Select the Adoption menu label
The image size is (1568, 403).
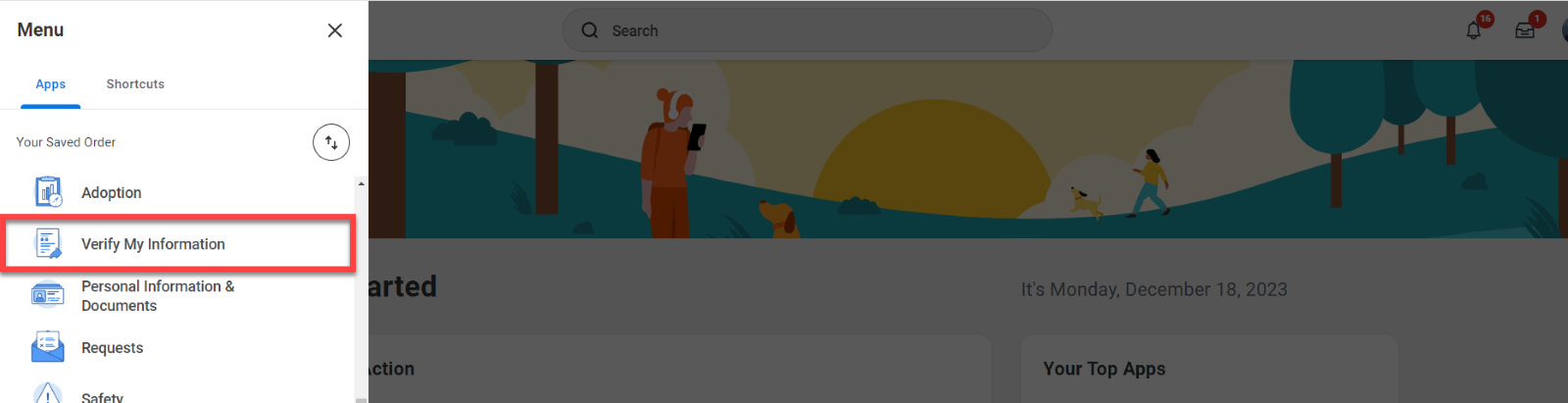(111, 193)
